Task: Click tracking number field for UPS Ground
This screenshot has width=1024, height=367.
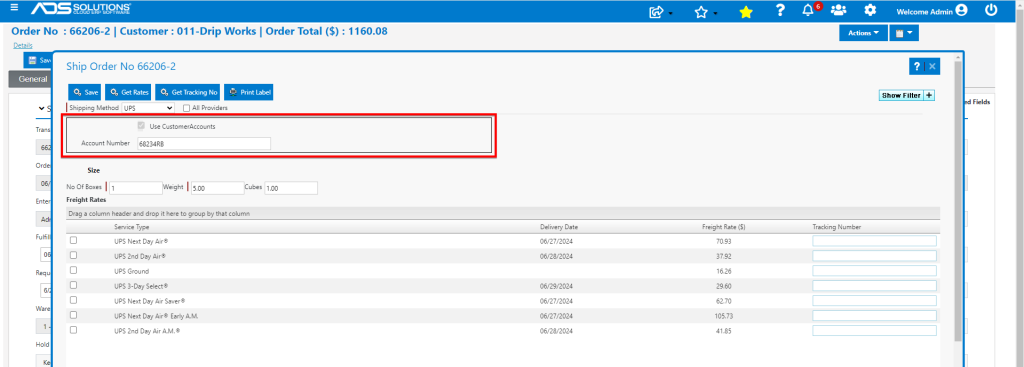Action: click(x=874, y=271)
